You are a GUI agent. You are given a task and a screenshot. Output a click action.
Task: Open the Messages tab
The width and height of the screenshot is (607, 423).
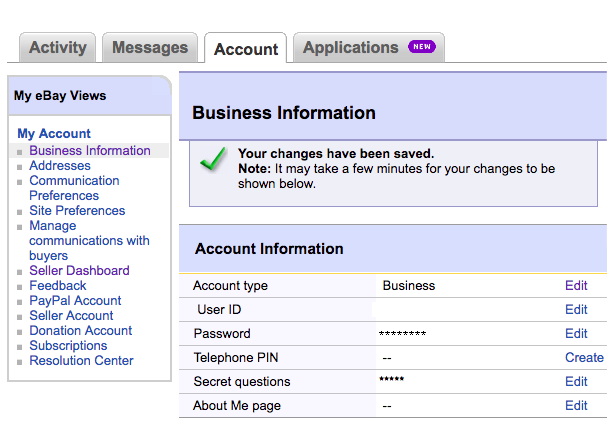149,48
